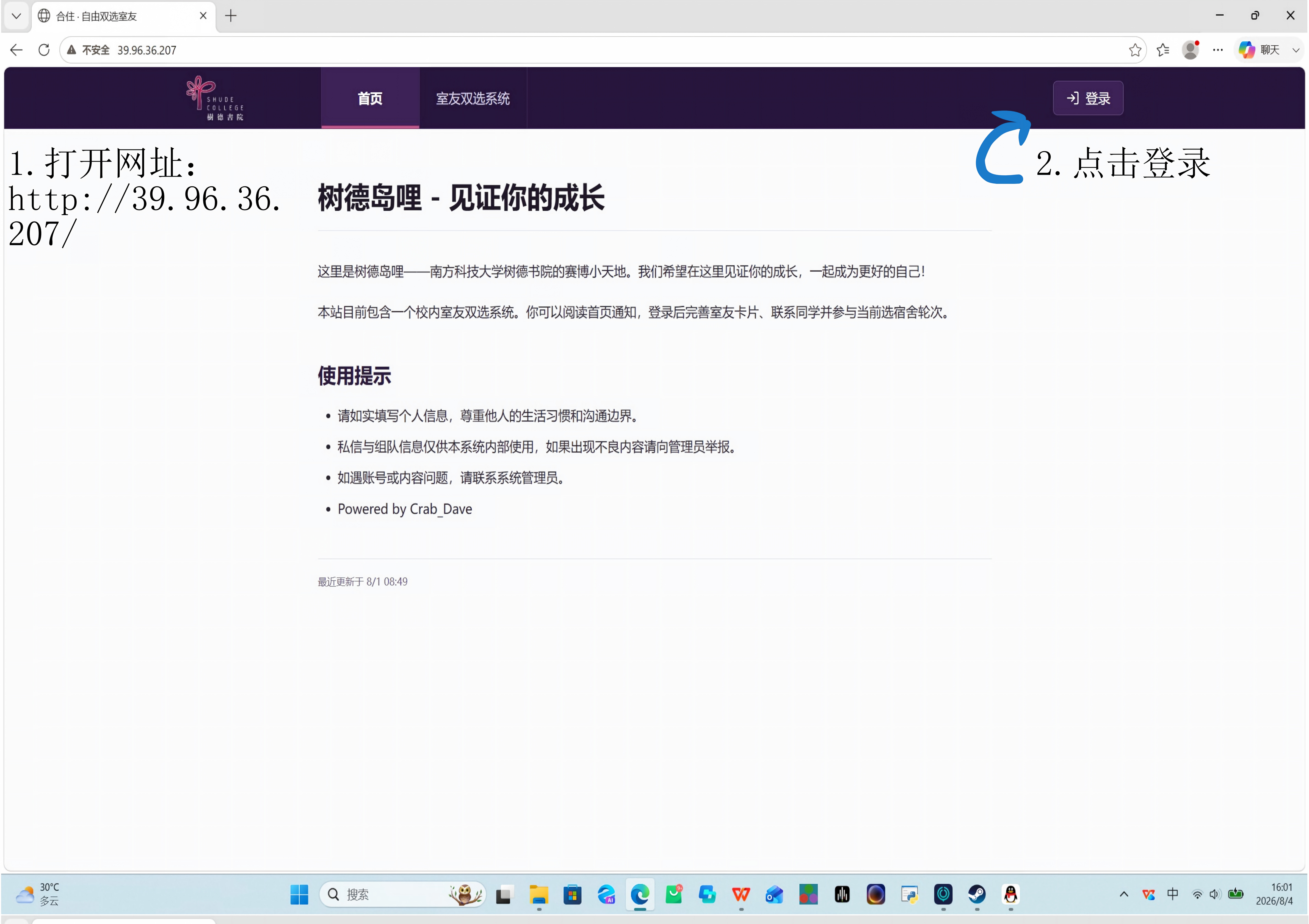Go back with the browser back arrow

click(x=16, y=50)
